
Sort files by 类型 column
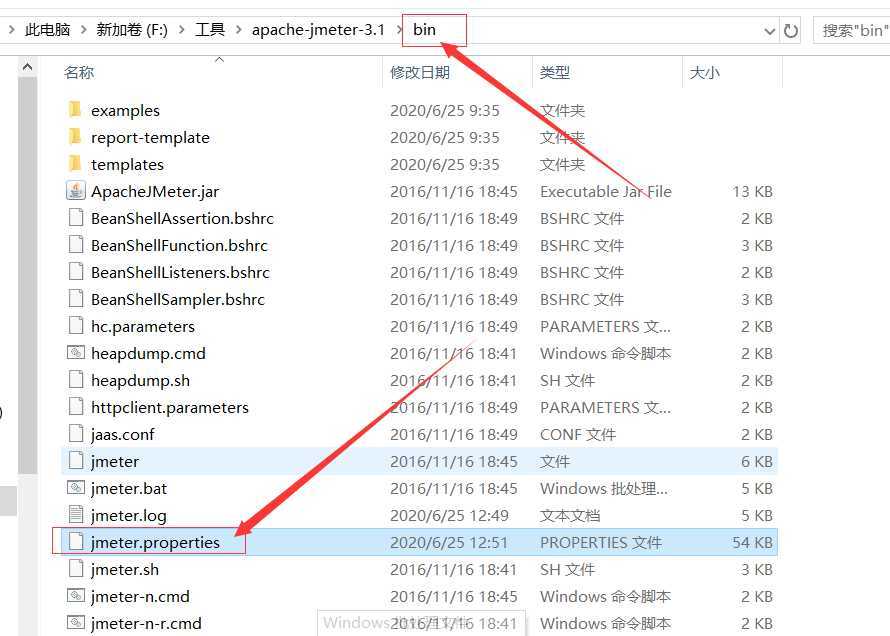coord(555,73)
